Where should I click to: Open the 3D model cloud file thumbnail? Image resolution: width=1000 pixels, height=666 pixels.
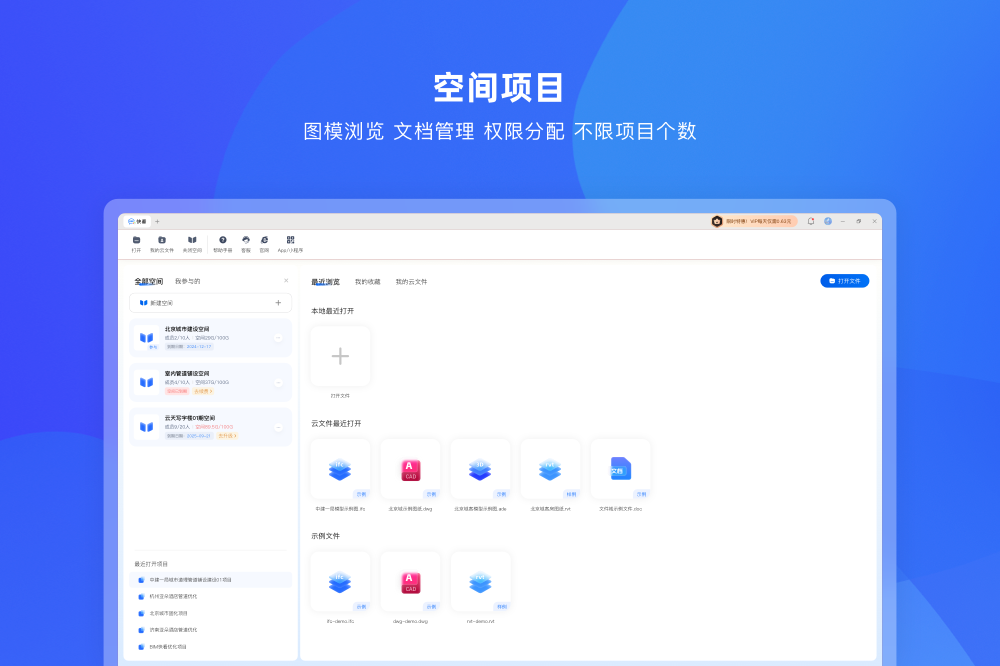point(480,469)
